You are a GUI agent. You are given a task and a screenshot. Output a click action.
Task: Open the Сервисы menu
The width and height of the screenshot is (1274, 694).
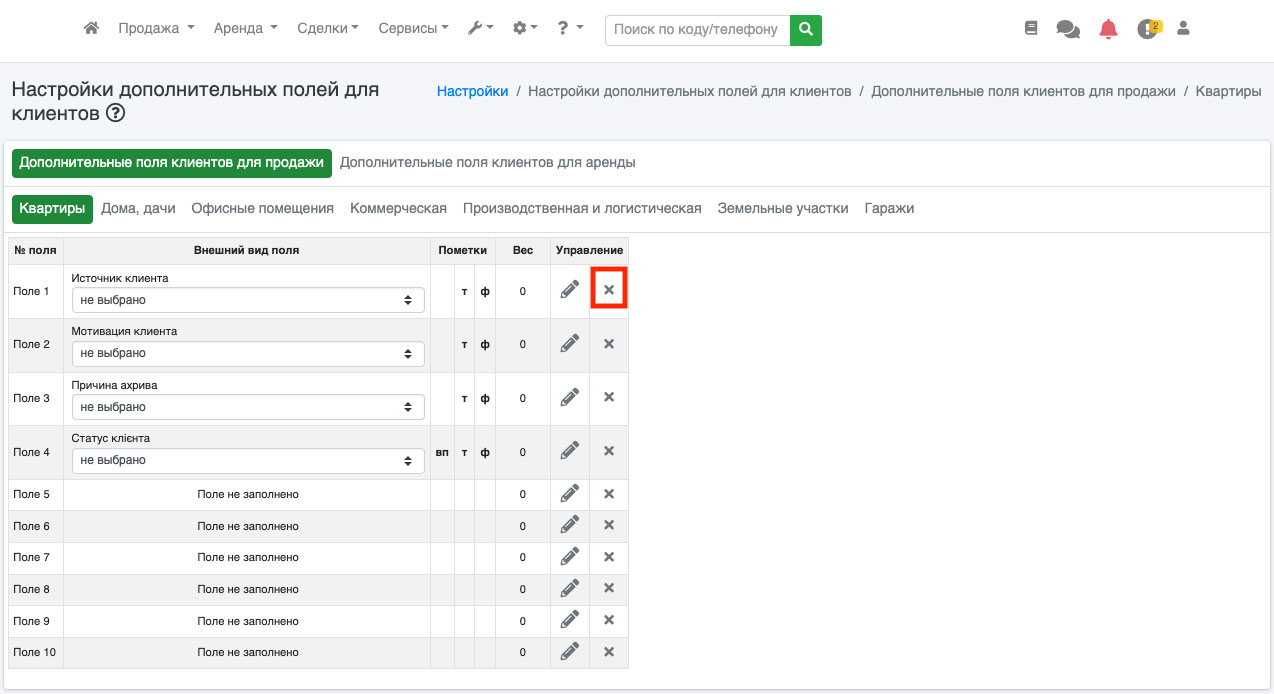(x=413, y=29)
